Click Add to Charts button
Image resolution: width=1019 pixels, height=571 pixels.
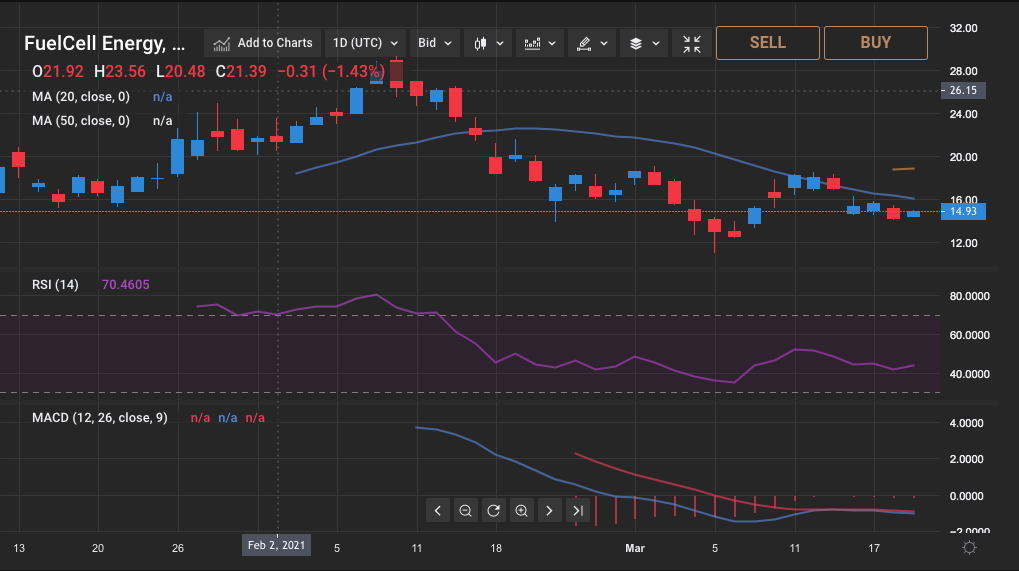pos(263,43)
